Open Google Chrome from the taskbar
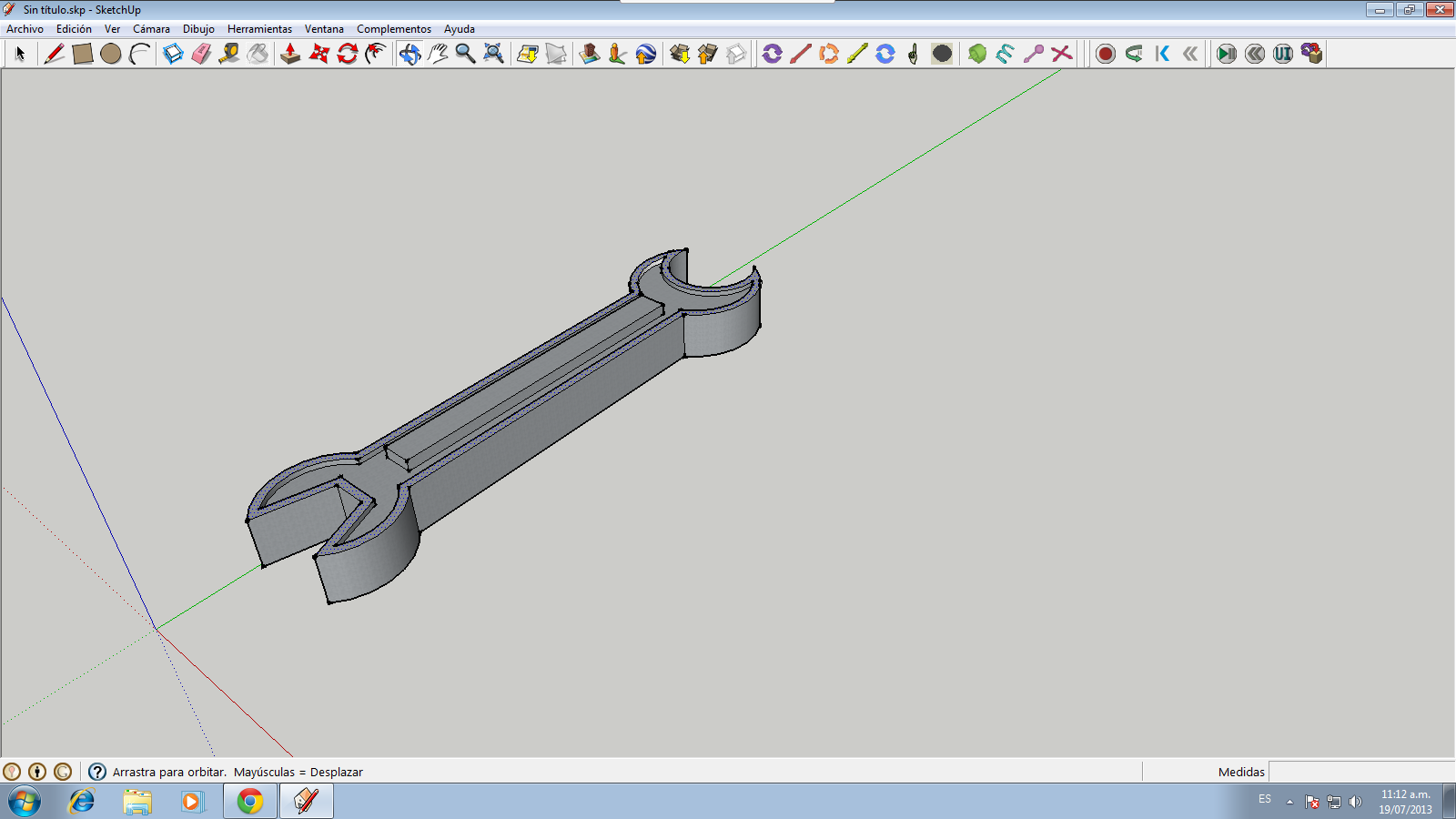 coord(250,801)
